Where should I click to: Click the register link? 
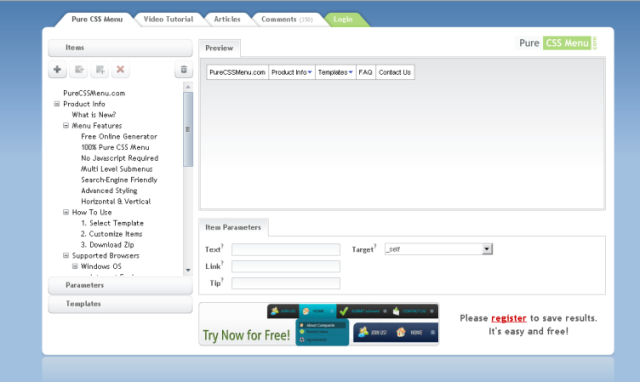509,318
